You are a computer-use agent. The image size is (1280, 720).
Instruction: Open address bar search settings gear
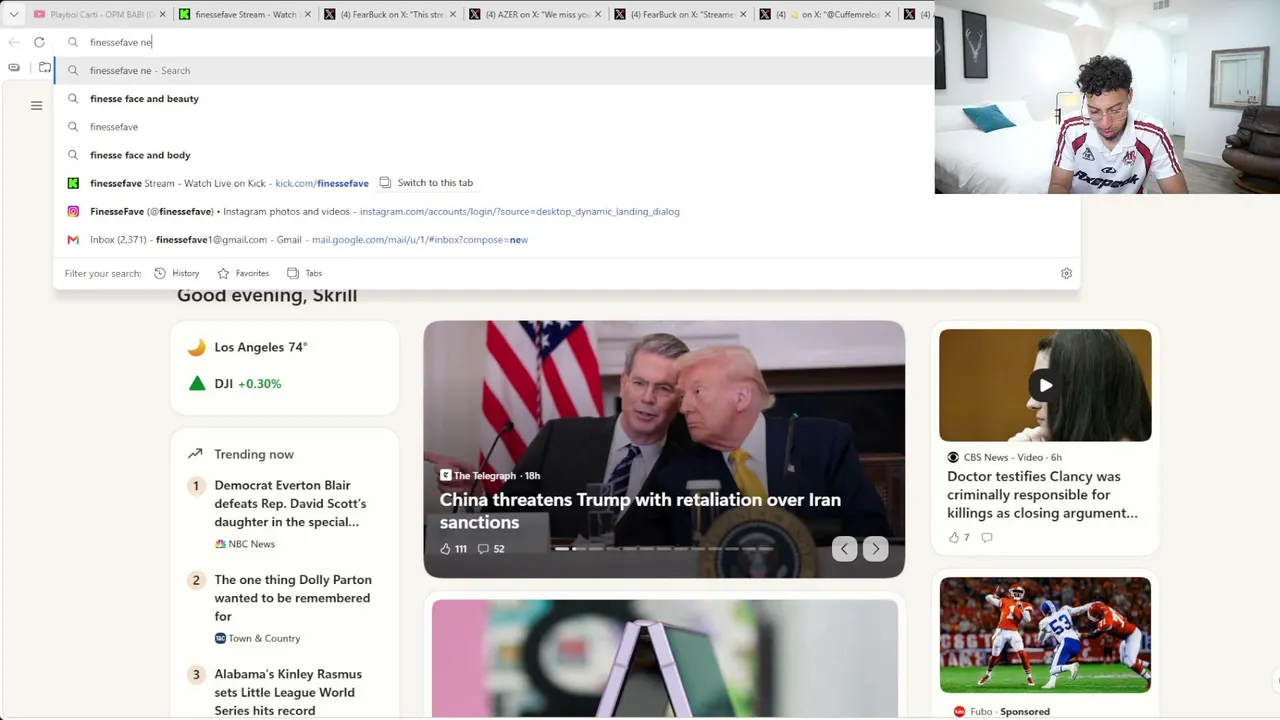pos(1066,273)
